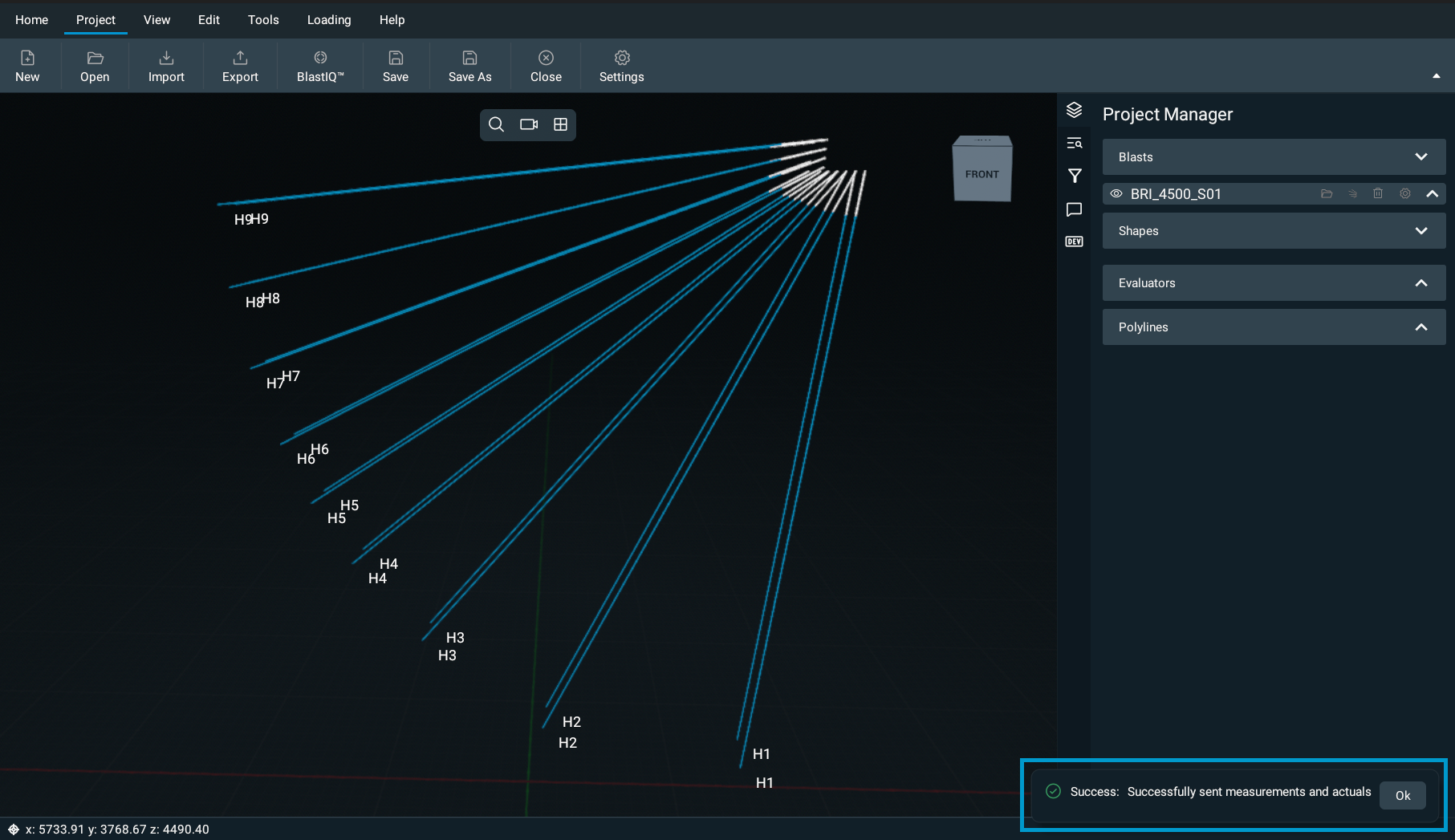Open the Edit ribbon tab
Screen dimensions: 1455x840
pyautogui.click(x=209, y=19)
